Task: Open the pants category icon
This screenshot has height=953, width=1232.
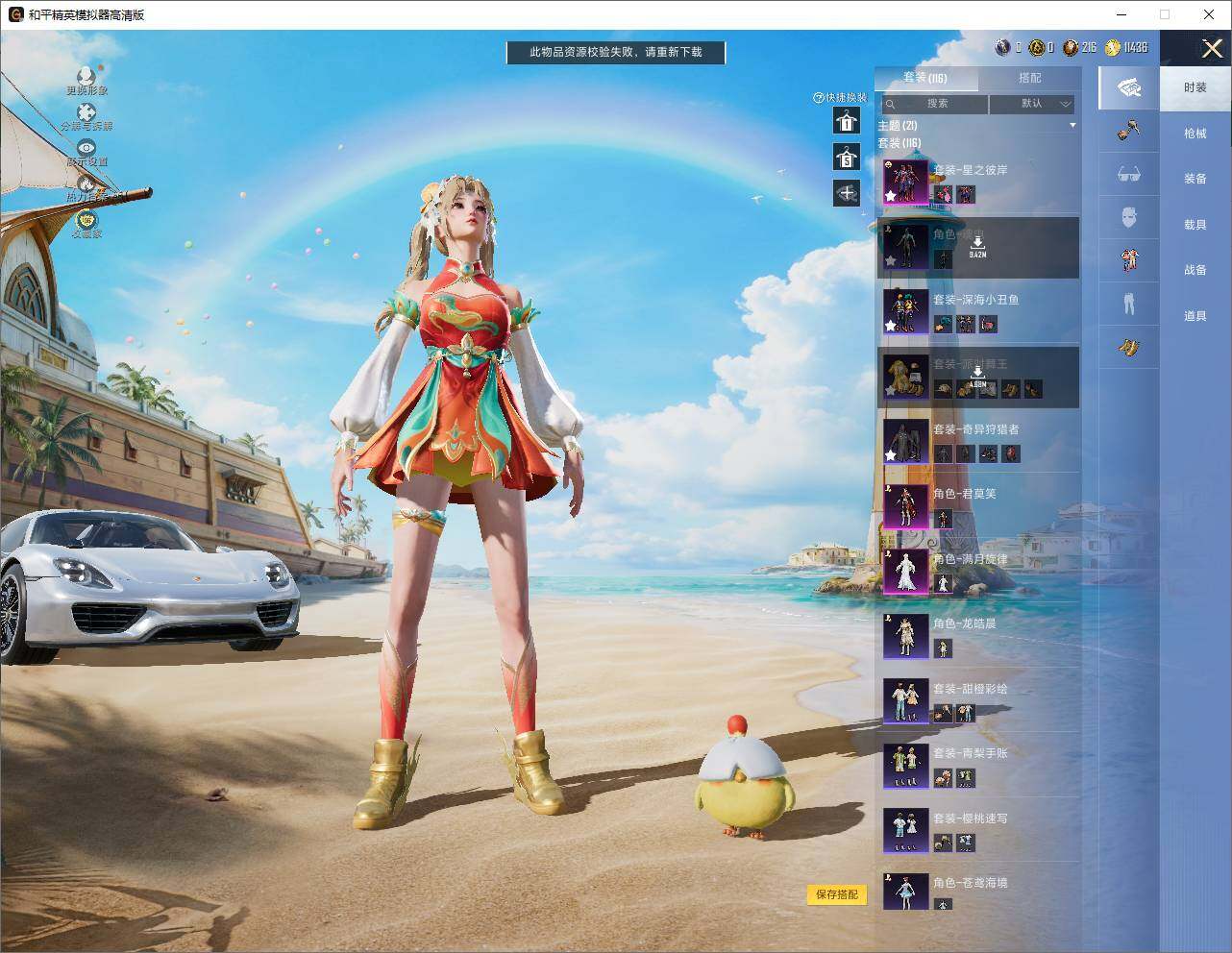Action: (x=1129, y=303)
